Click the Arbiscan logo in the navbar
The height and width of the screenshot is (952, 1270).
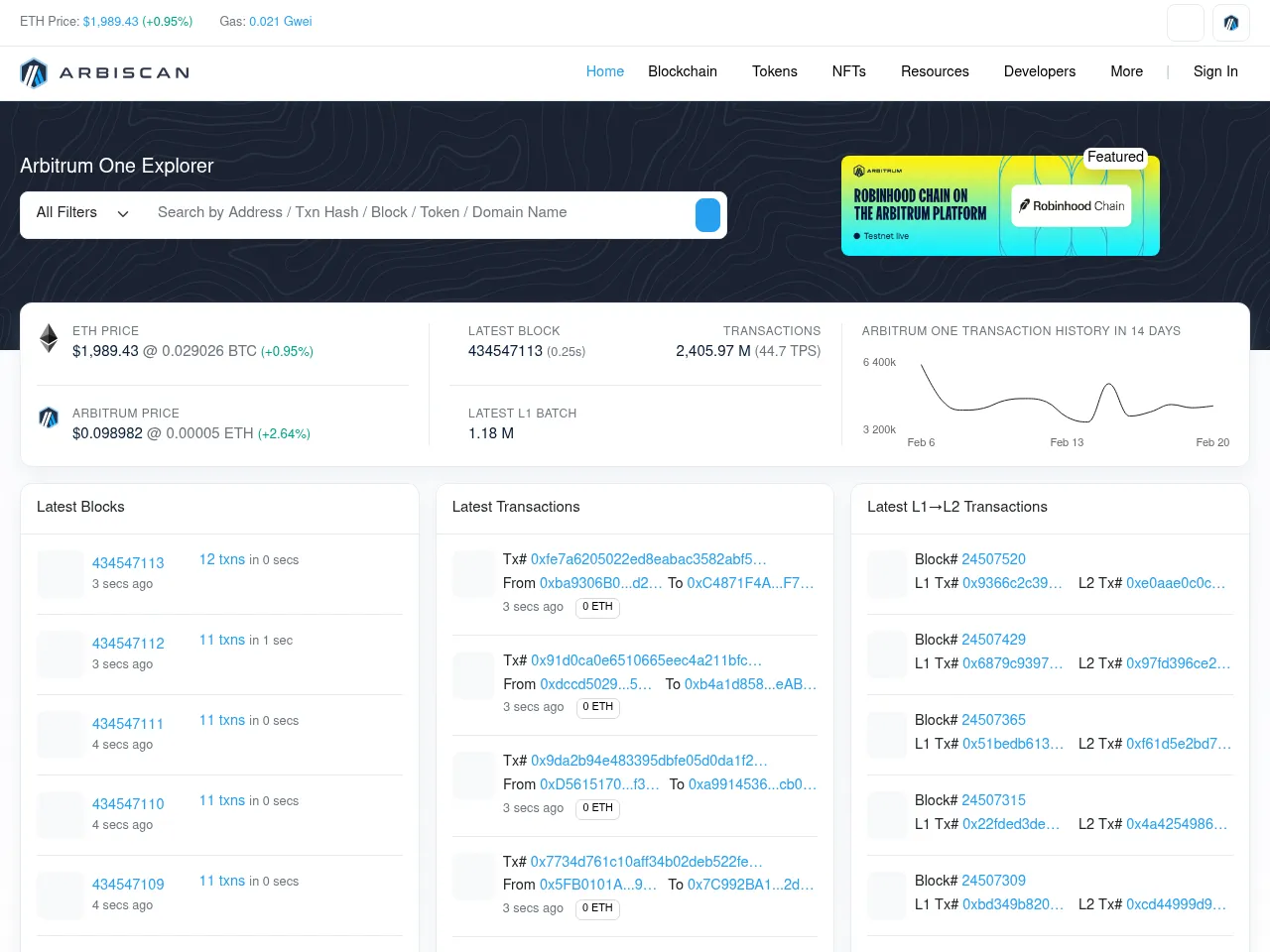point(104,72)
